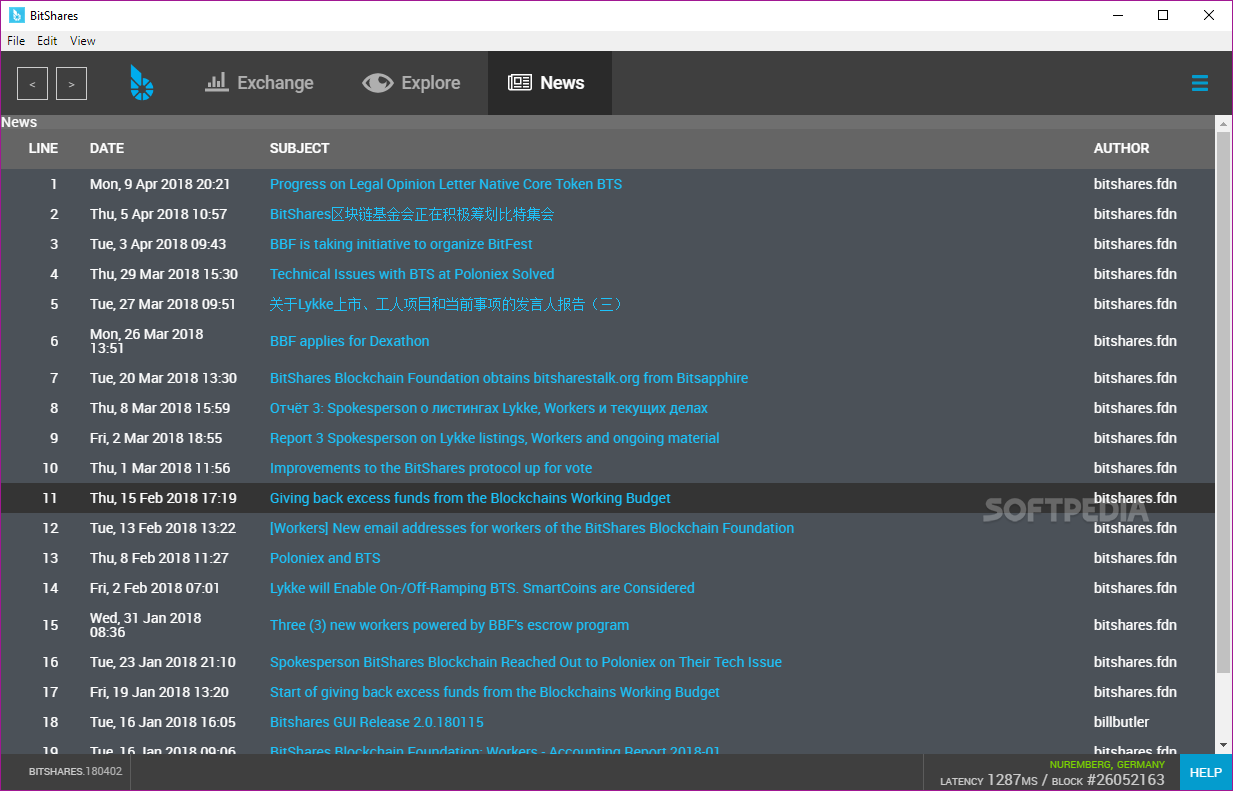Open 'BBF is taking initiative to organize BitFest'
The image size is (1233, 791).
pyautogui.click(x=401, y=244)
